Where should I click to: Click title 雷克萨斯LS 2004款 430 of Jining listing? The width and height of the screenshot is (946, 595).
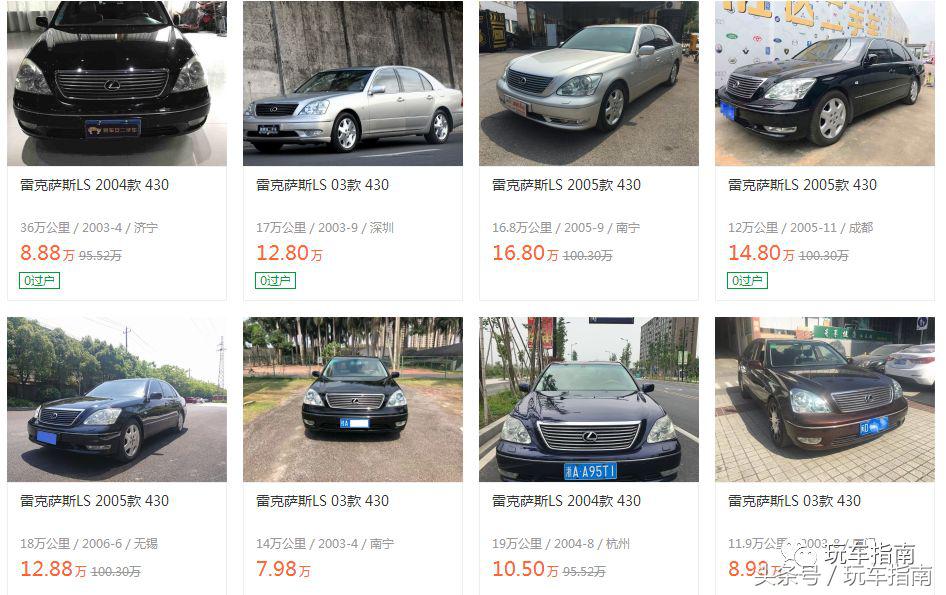(95, 185)
